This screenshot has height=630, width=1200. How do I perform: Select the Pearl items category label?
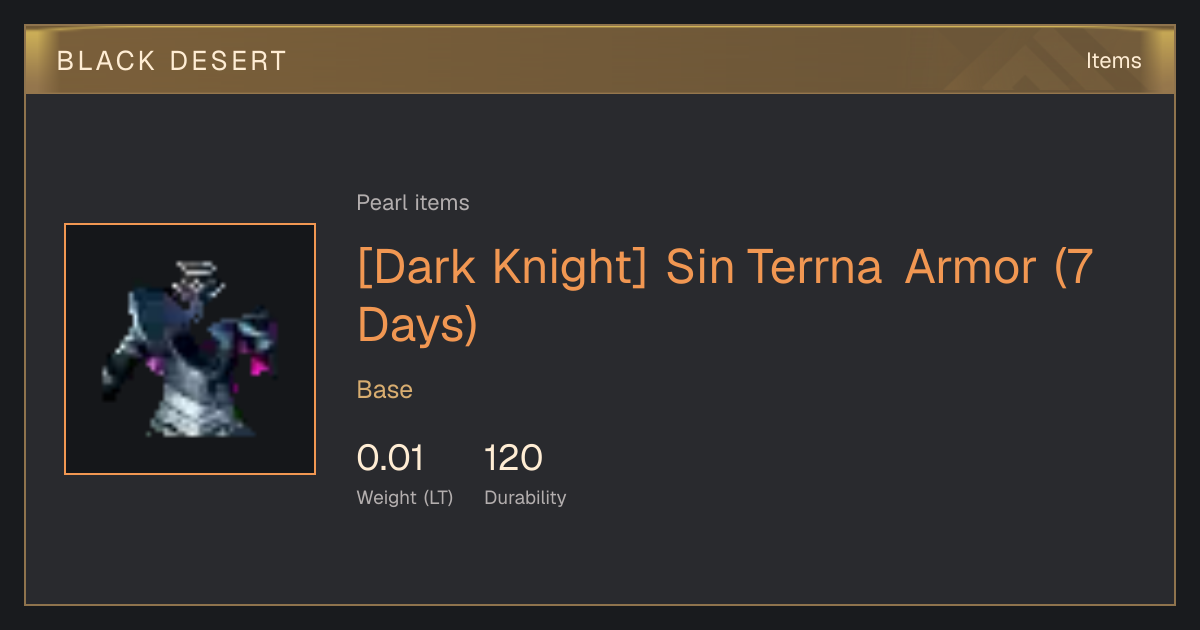pos(413,203)
